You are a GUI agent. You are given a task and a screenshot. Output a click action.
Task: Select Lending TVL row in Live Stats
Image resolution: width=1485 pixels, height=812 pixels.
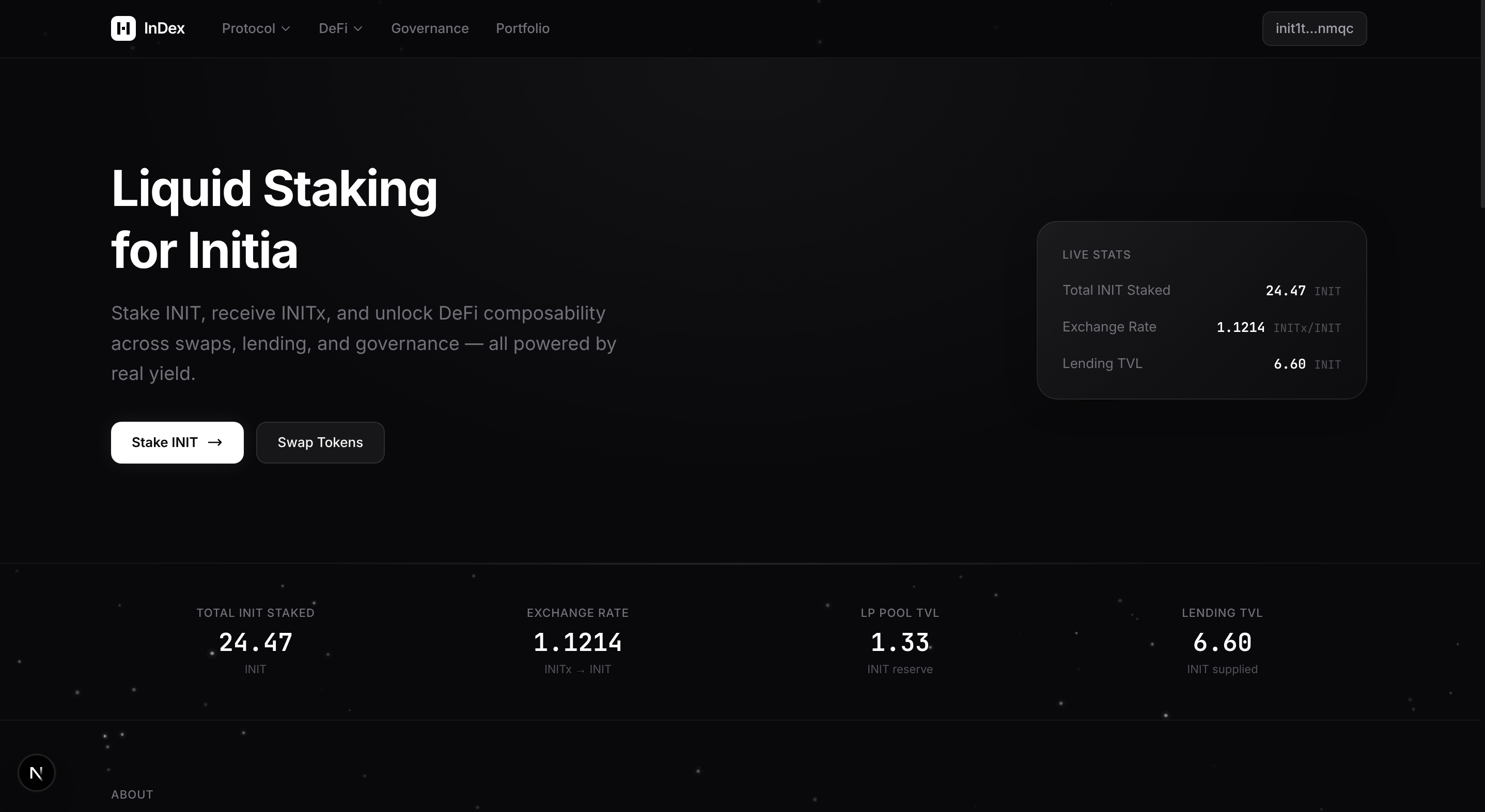[x=1201, y=363]
